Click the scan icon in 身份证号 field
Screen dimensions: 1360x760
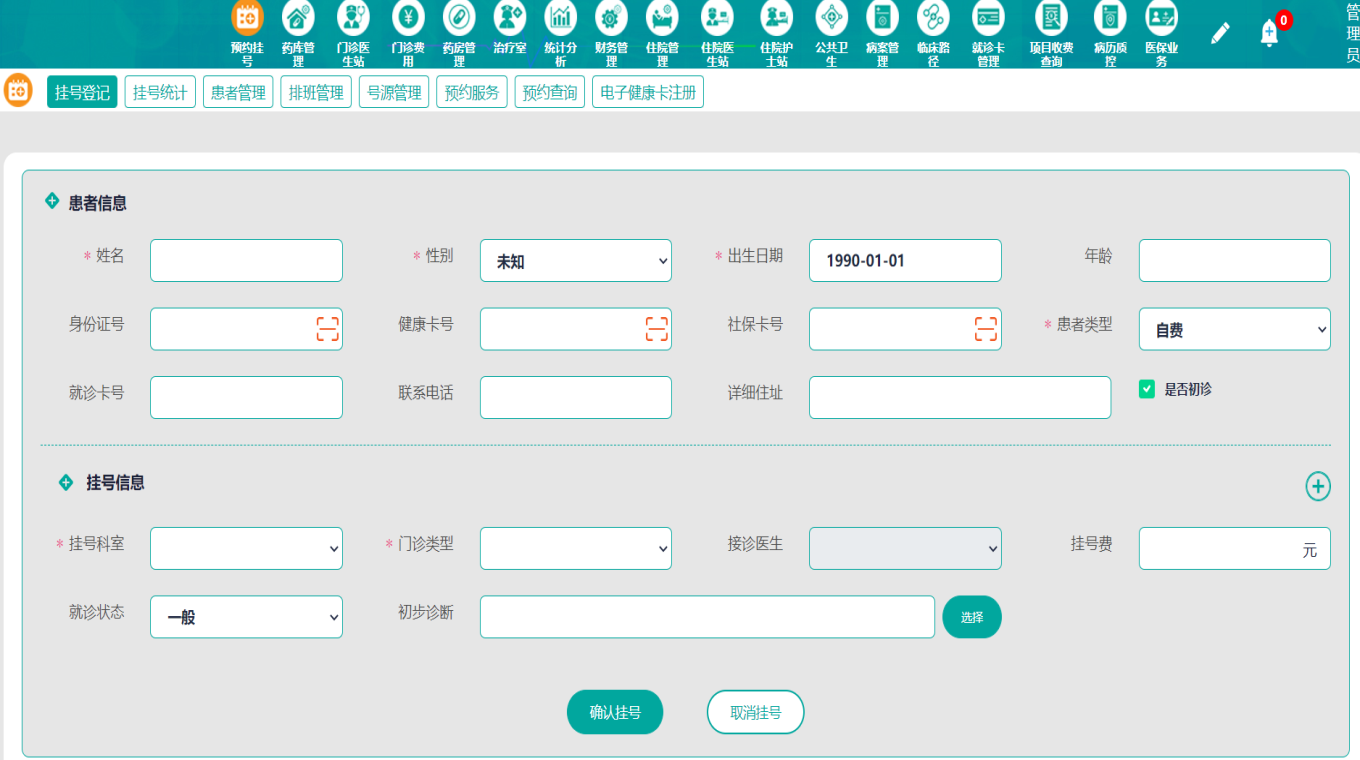[327, 329]
